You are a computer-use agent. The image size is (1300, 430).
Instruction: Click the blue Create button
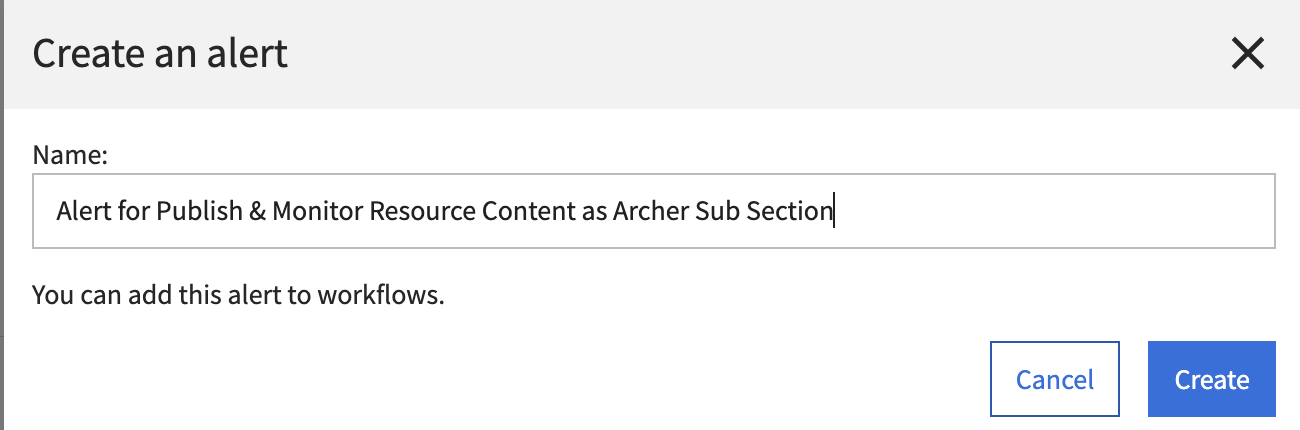tap(1212, 380)
